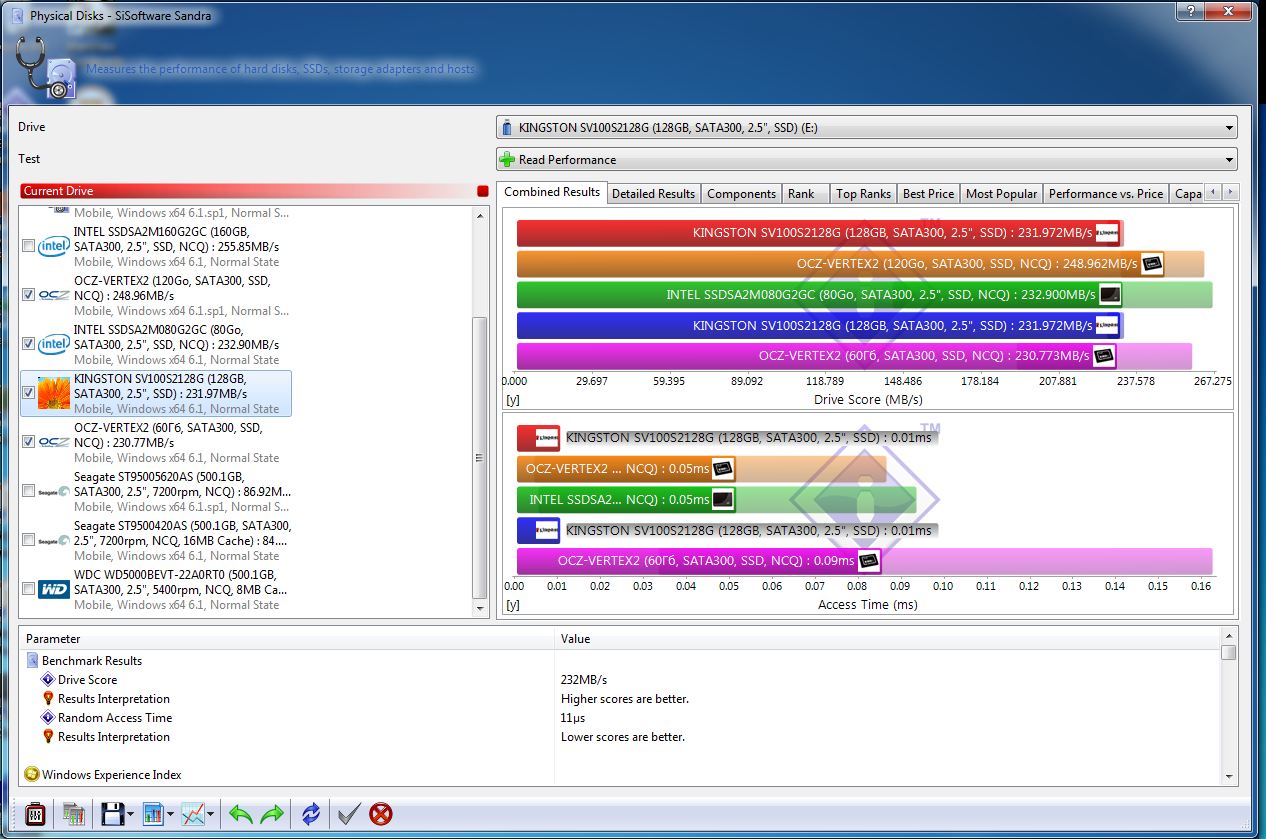Confirm with the grey checkmark icon

coord(348,814)
